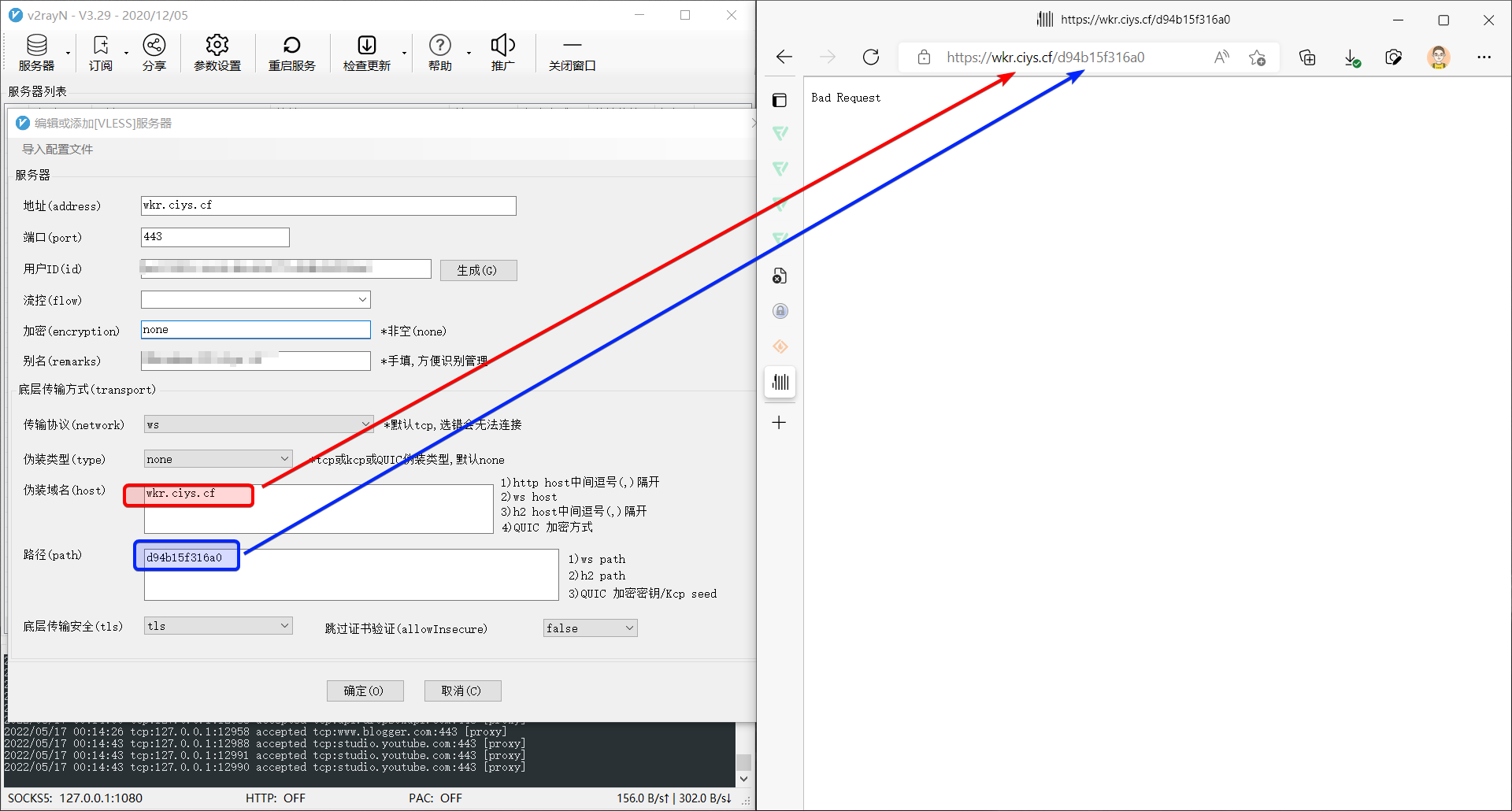Refresh the browser page
Viewport: 1512px width, 811px height.
871,57
